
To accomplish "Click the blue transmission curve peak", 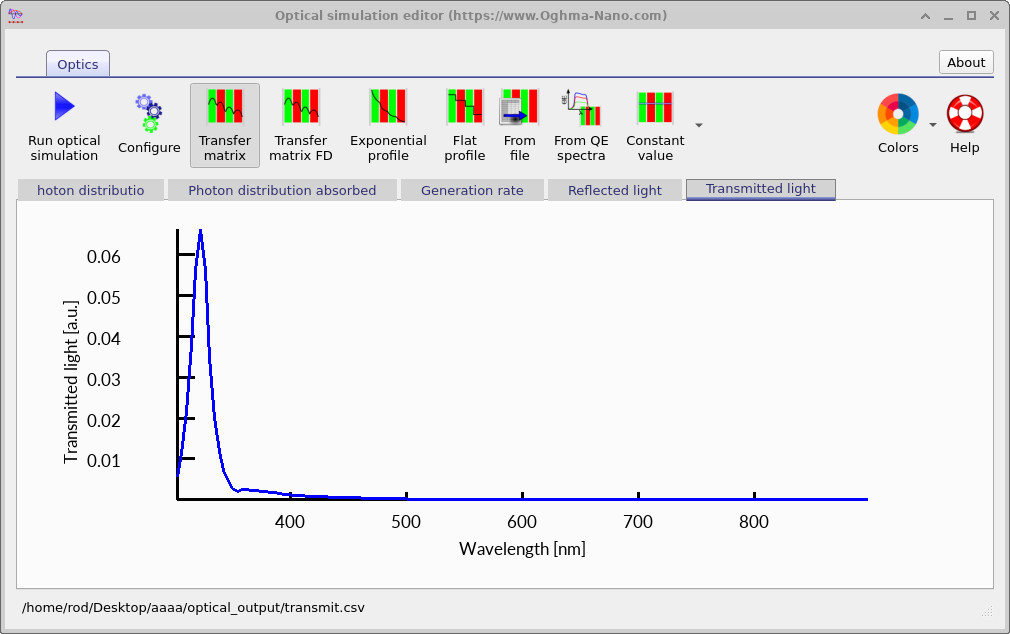I will pyautogui.click(x=200, y=233).
